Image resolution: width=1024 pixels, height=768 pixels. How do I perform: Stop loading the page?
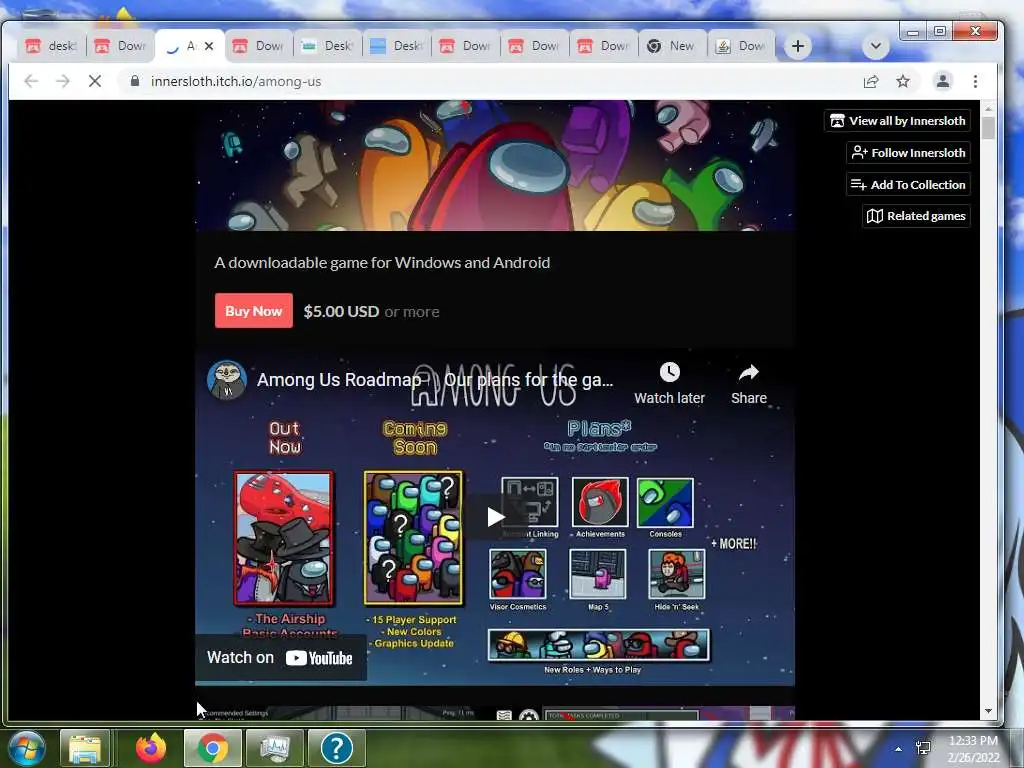pos(95,81)
